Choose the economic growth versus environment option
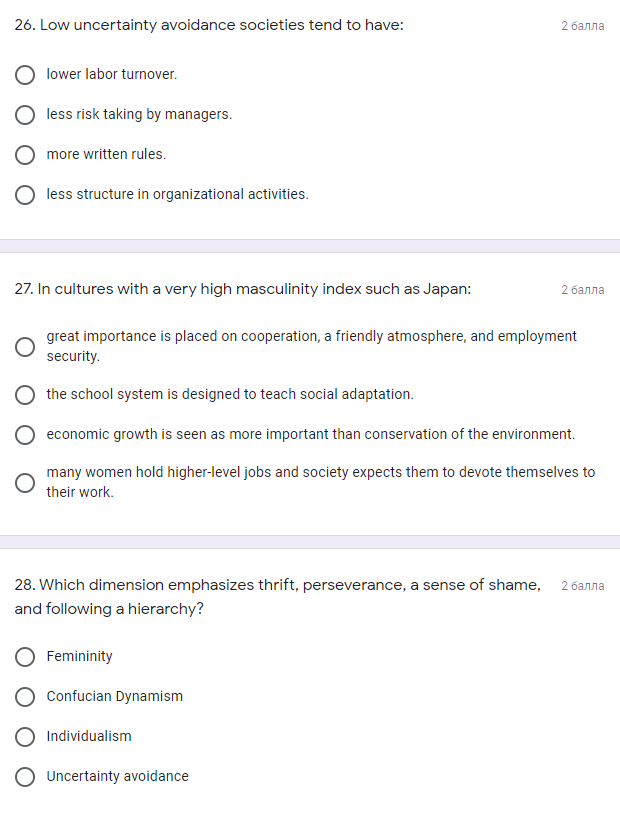Image resolution: width=620 pixels, height=819 pixels. coord(25,434)
